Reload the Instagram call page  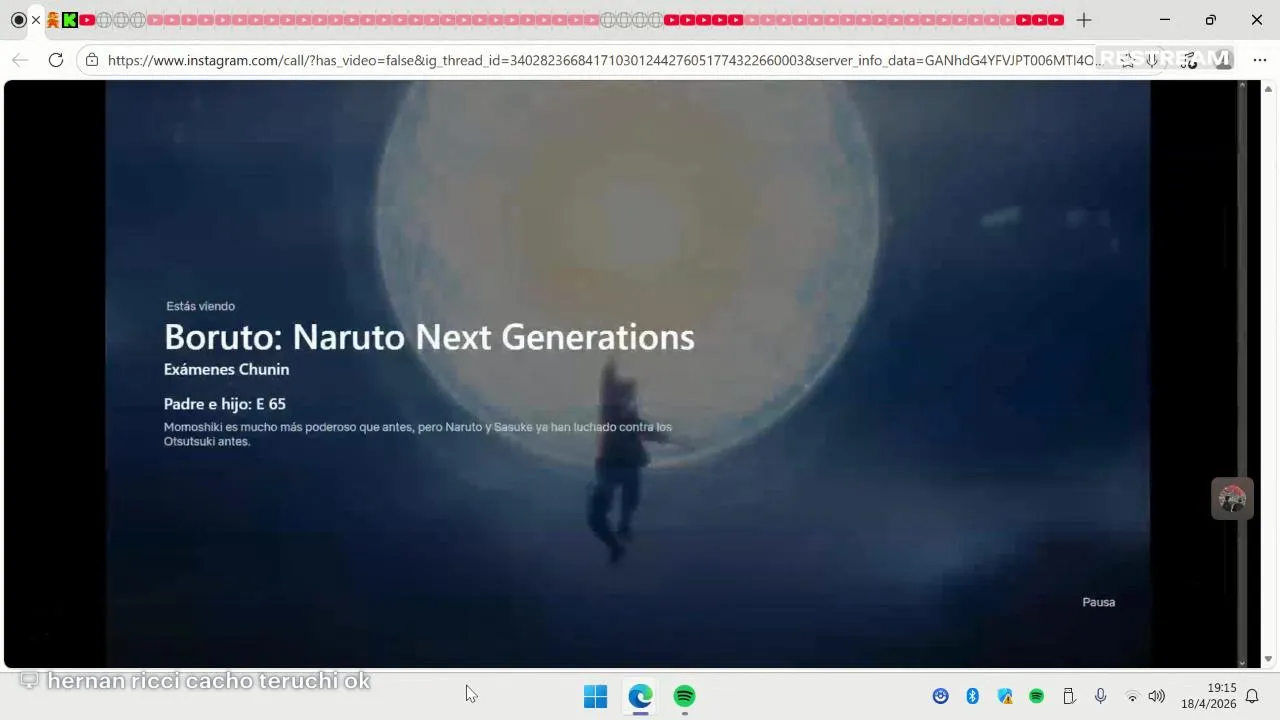pos(56,60)
